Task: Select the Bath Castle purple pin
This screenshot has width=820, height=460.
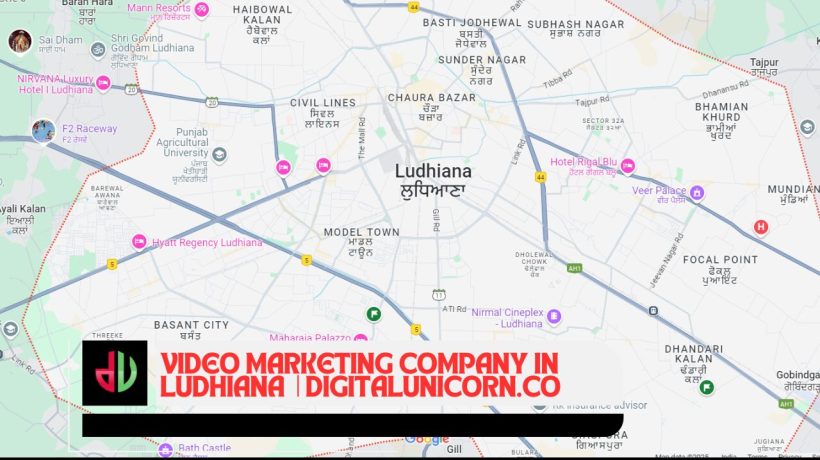Action: (x=165, y=450)
